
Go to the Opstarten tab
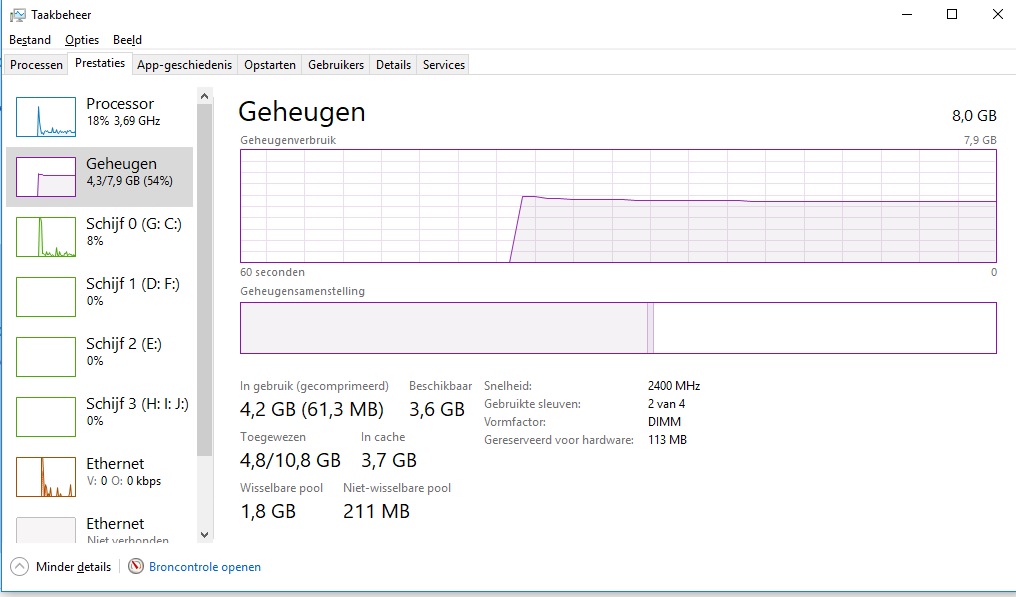point(270,65)
